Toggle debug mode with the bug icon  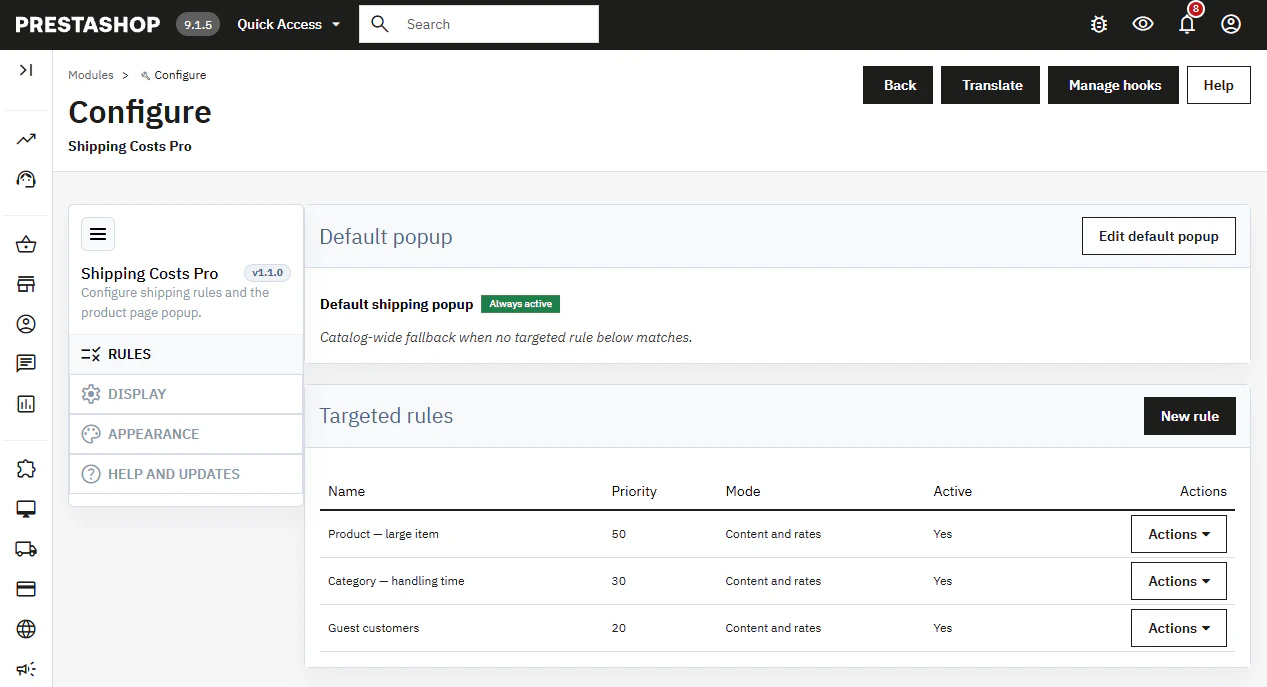click(x=1099, y=24)
